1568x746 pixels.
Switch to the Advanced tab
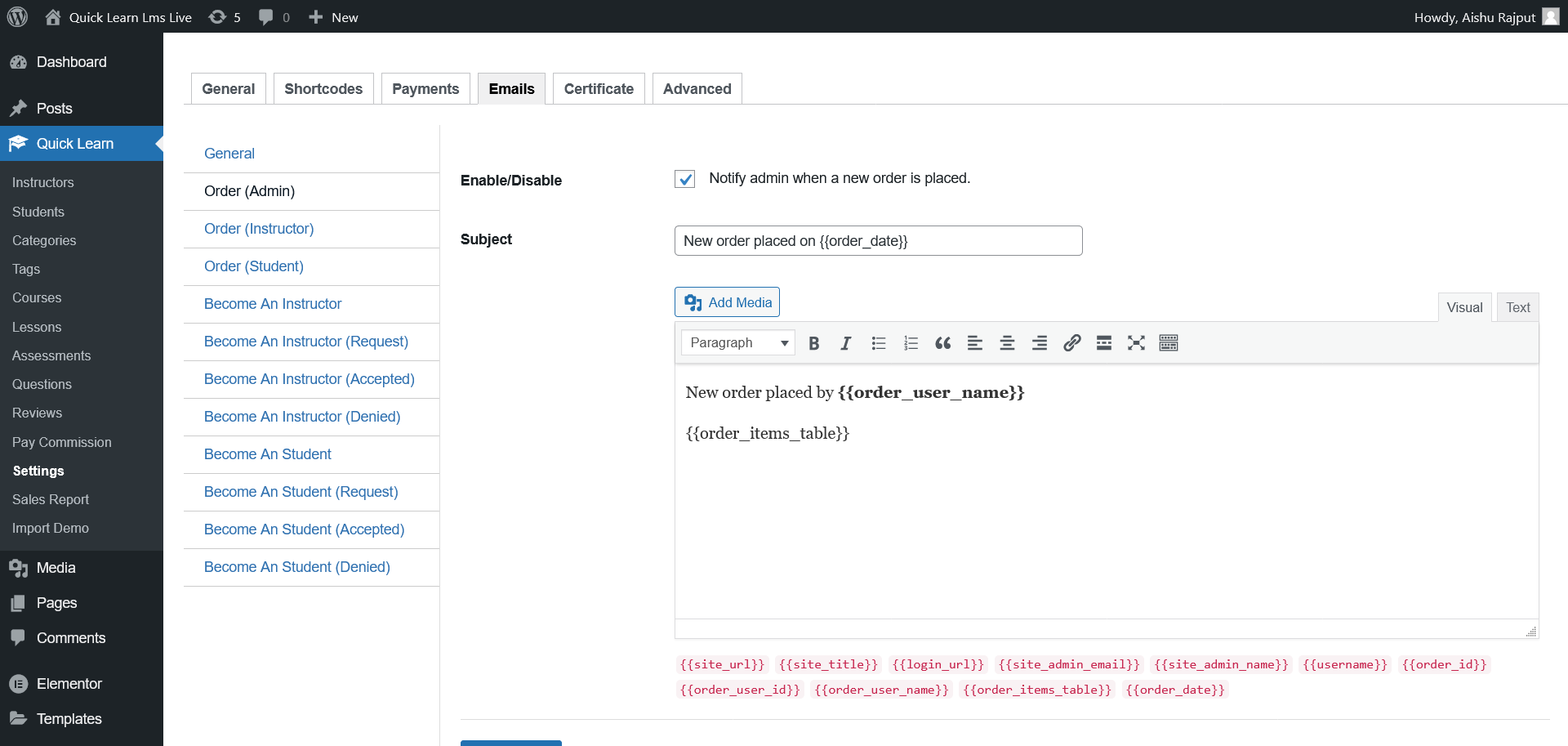[x=697, y=89]
